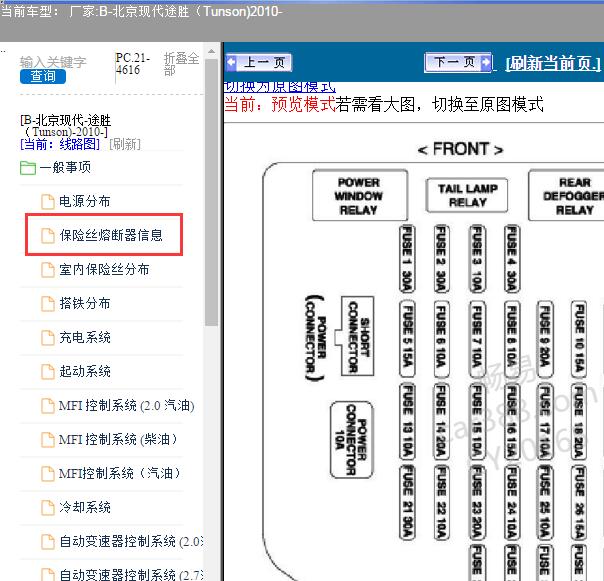Click page icon beside 起动系统
604x581 pixels.
(x=48, y=371)
